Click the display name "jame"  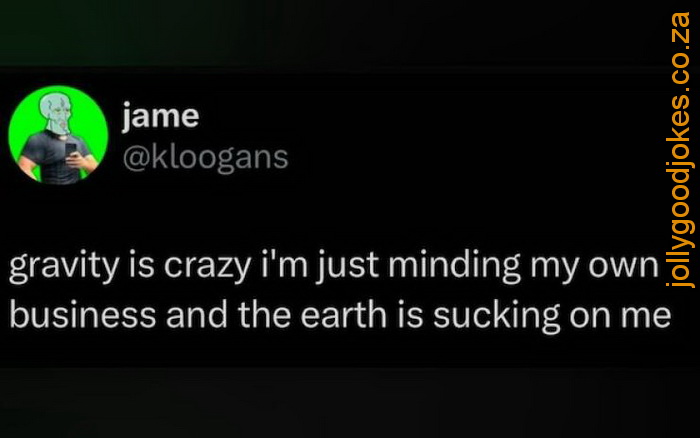(161, 117)
